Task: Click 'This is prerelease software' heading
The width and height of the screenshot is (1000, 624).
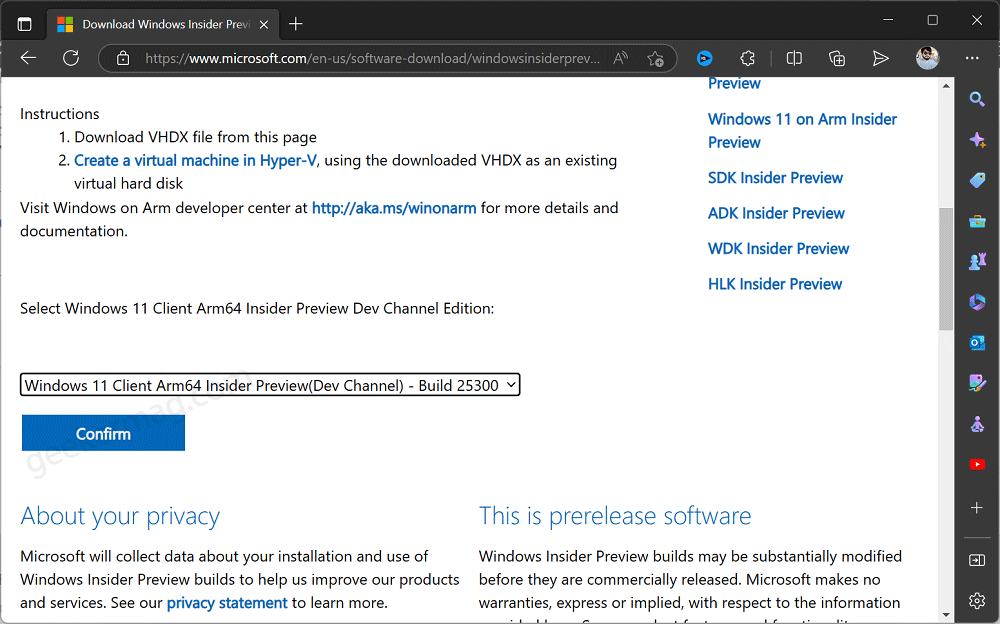Action: pyautogui.click(x=615, y=516)
